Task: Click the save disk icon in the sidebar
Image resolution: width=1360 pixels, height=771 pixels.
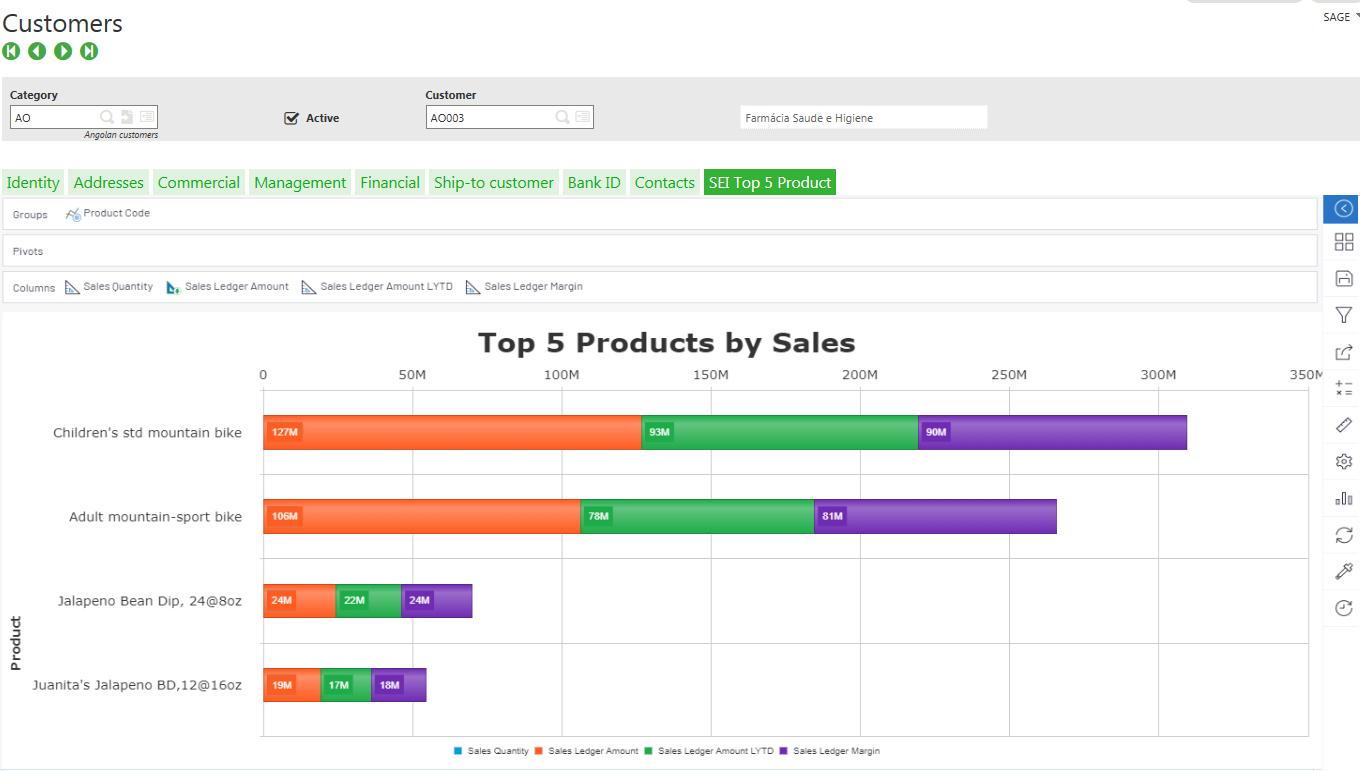Action: [x=1344, y=278]
